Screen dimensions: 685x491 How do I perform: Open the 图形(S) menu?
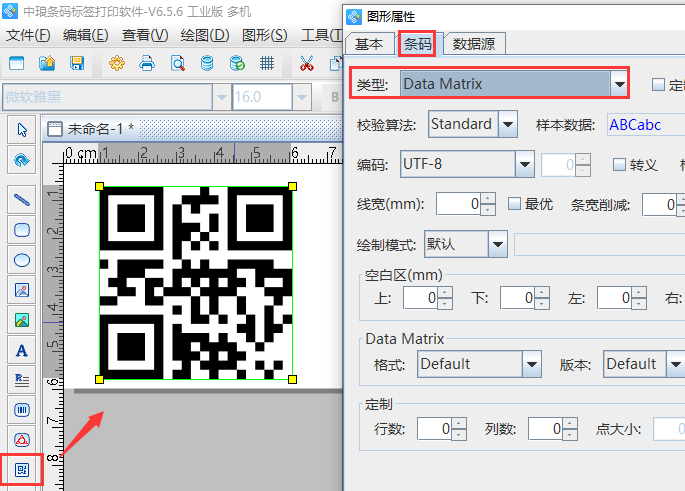pos(265,35)
